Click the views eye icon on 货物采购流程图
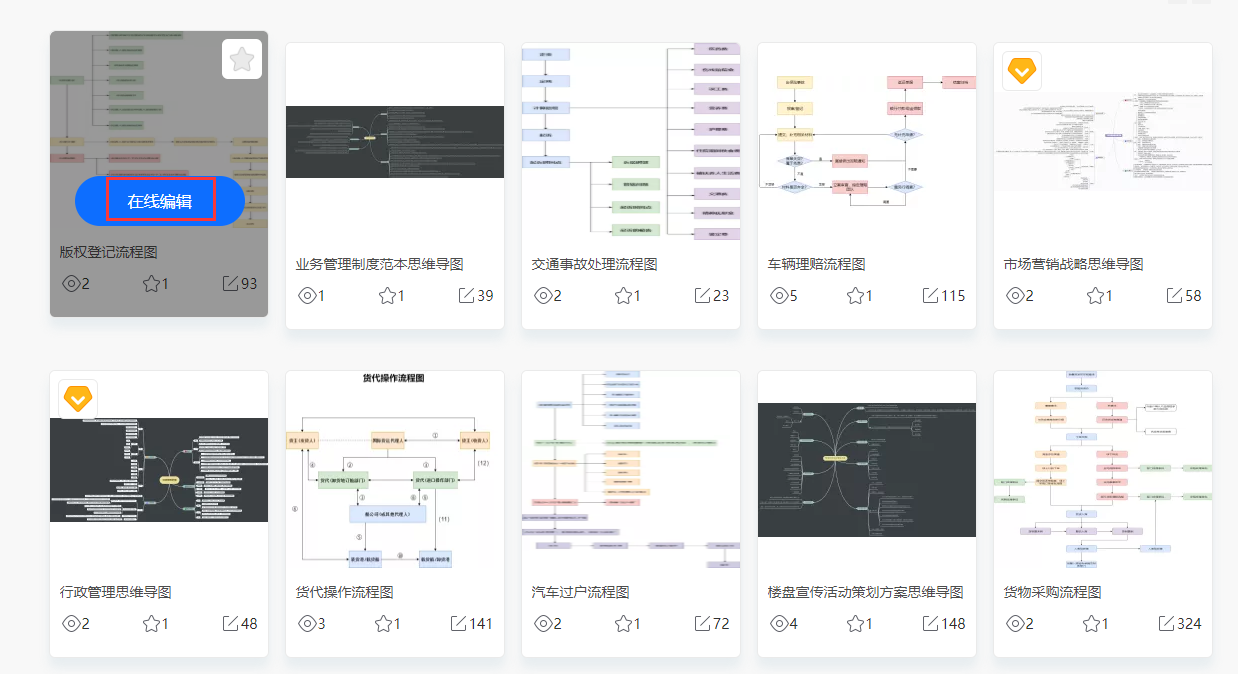This screenshot has width=1238, height=674. point(1015,623)
